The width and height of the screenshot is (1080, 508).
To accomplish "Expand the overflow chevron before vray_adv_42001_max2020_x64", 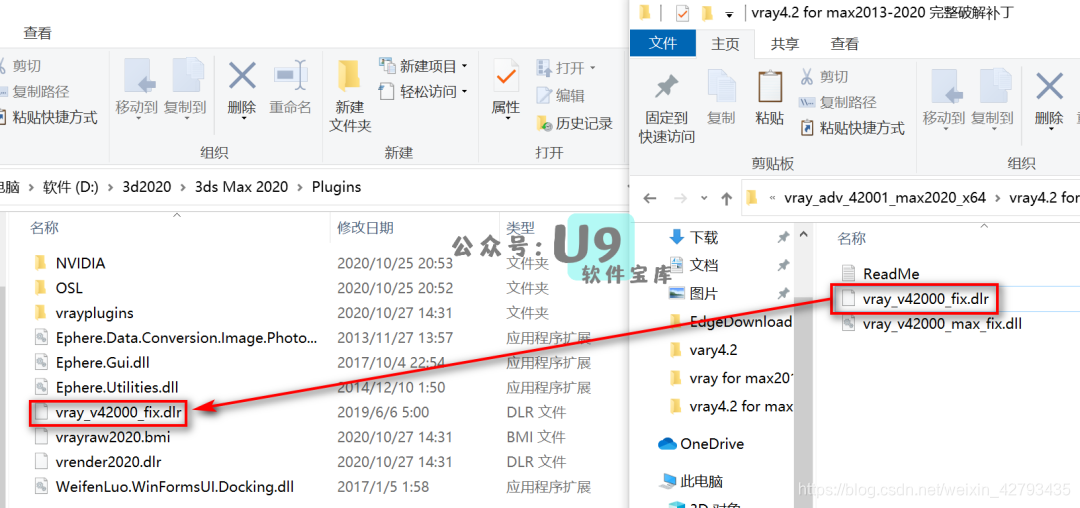I will 773,198.
